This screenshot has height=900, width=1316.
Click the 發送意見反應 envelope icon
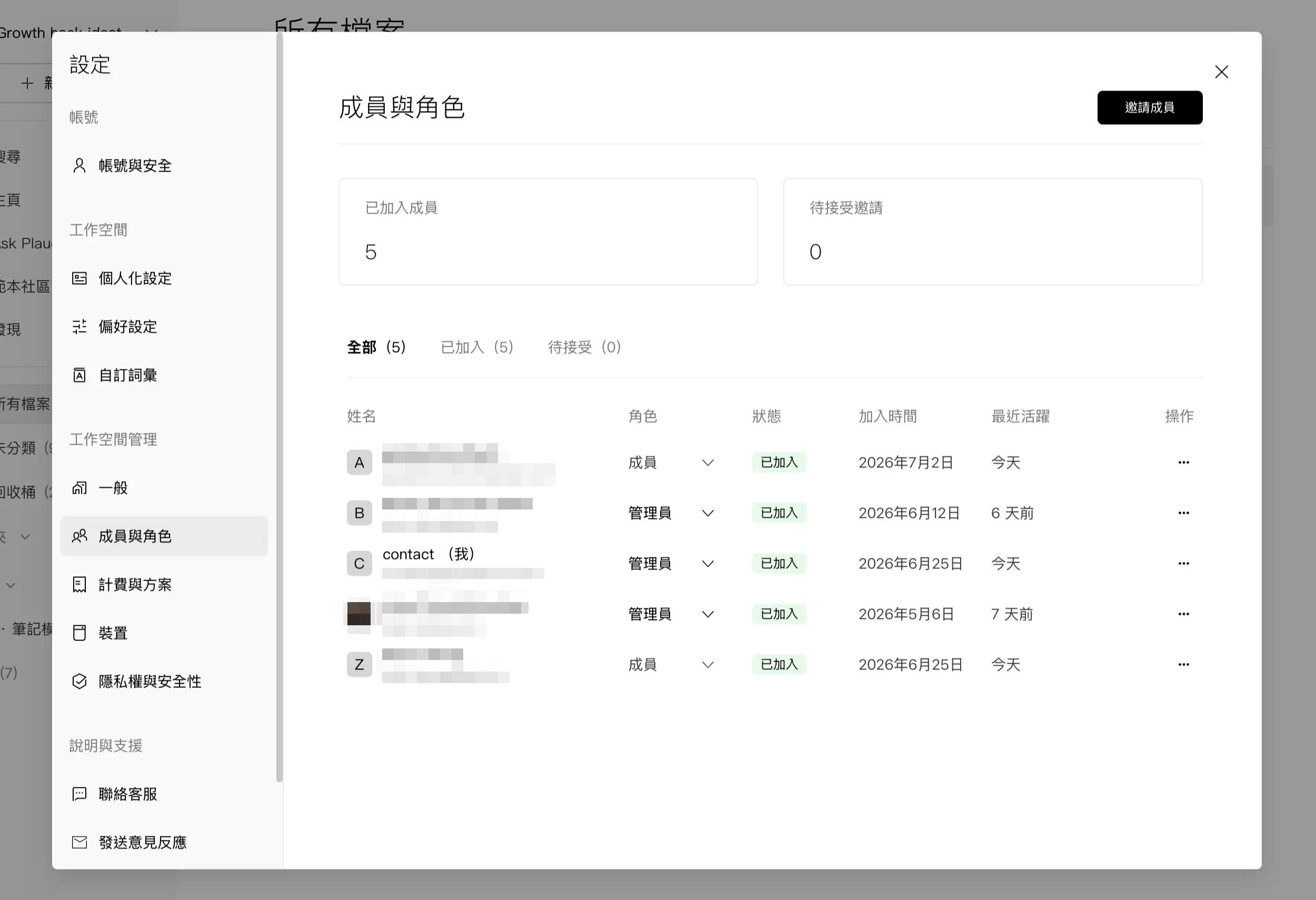[79, 842]
